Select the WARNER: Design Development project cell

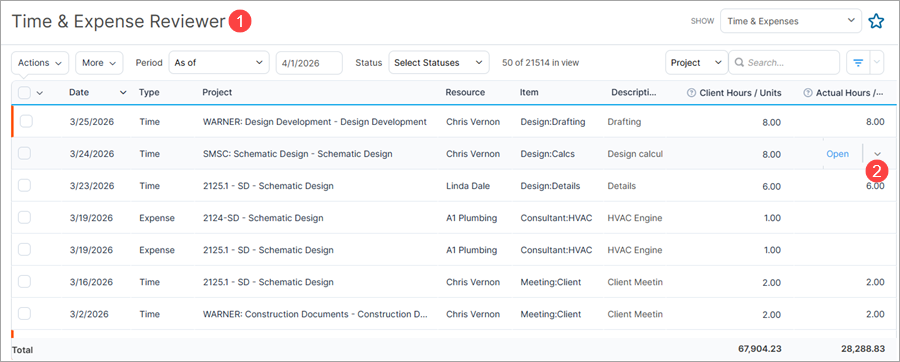pyautogui.click(x=315, y=122)
